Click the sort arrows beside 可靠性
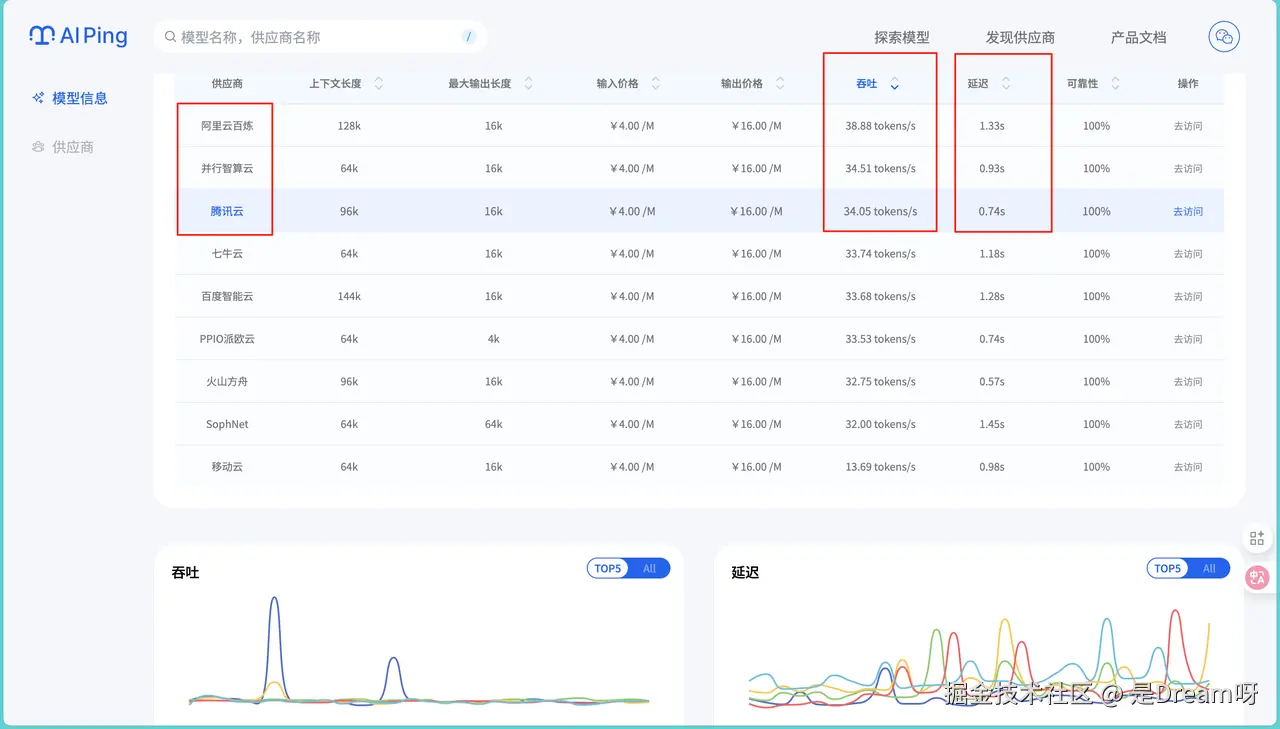The width and height of the screenshot is (1280, 729). 1115,84
